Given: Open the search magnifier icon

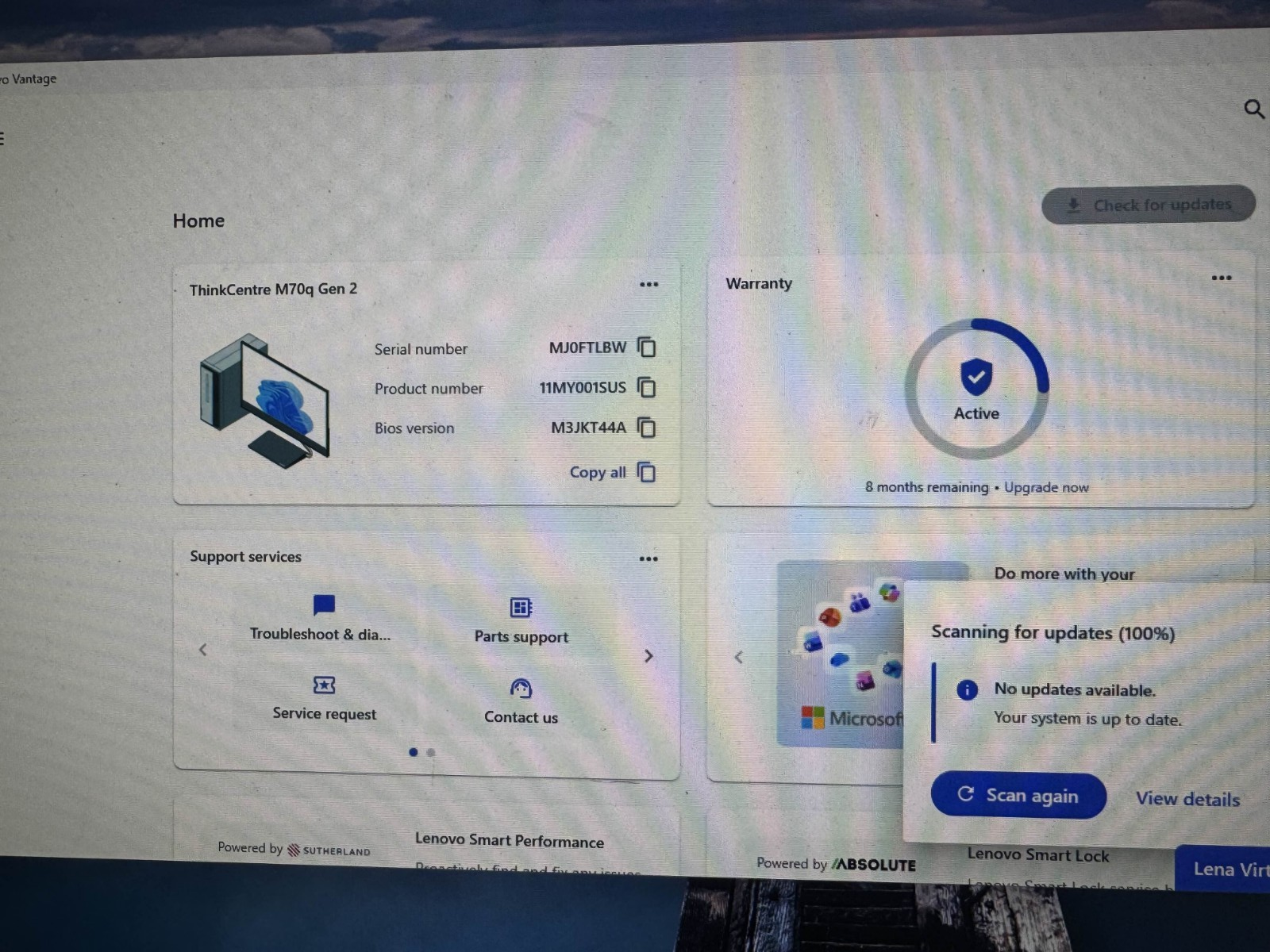Looking at the screenshot, I should point(1254,109).
